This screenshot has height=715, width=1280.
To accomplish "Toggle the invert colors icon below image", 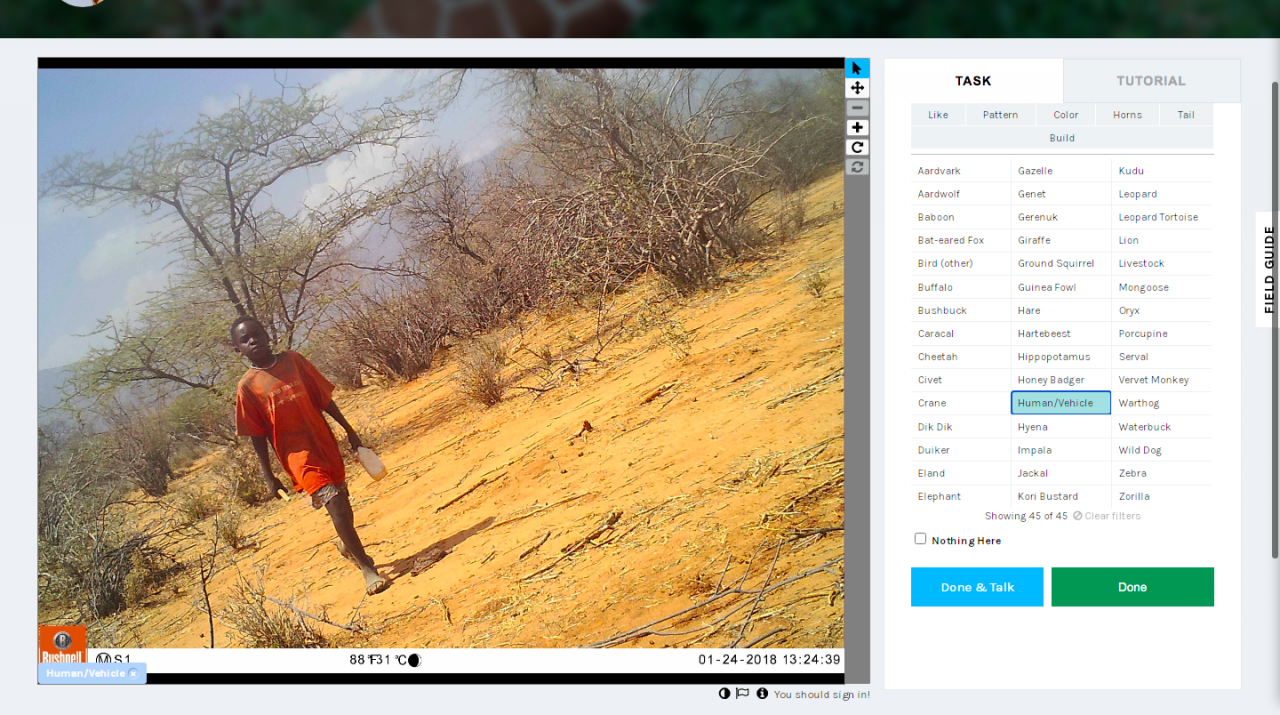I will 724,694.
